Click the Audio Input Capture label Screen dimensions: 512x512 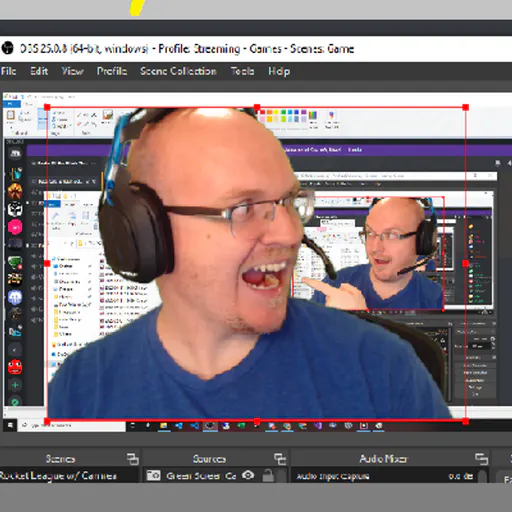point(333,476)
